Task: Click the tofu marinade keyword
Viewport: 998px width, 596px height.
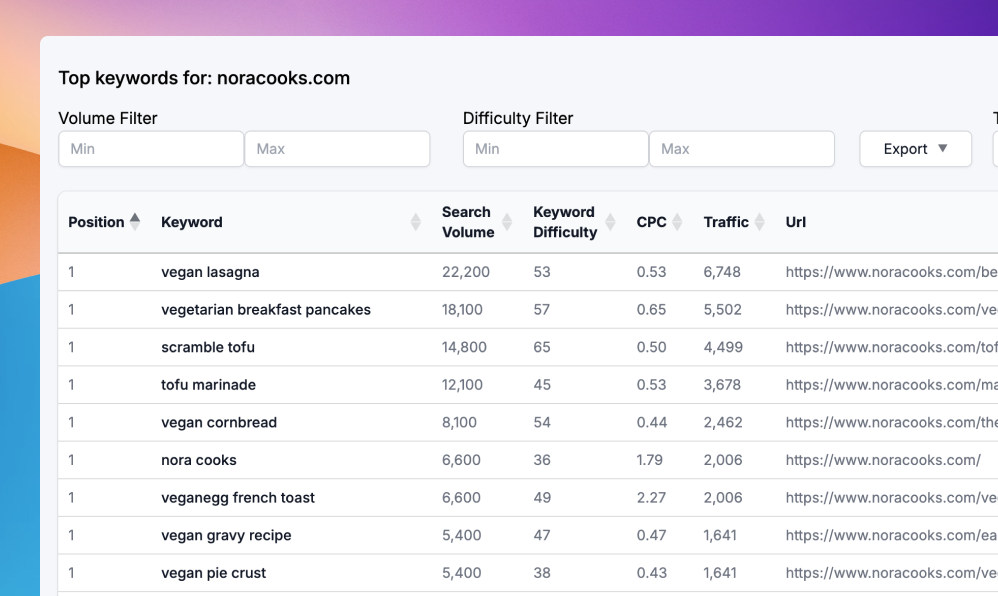Action: 208,385
